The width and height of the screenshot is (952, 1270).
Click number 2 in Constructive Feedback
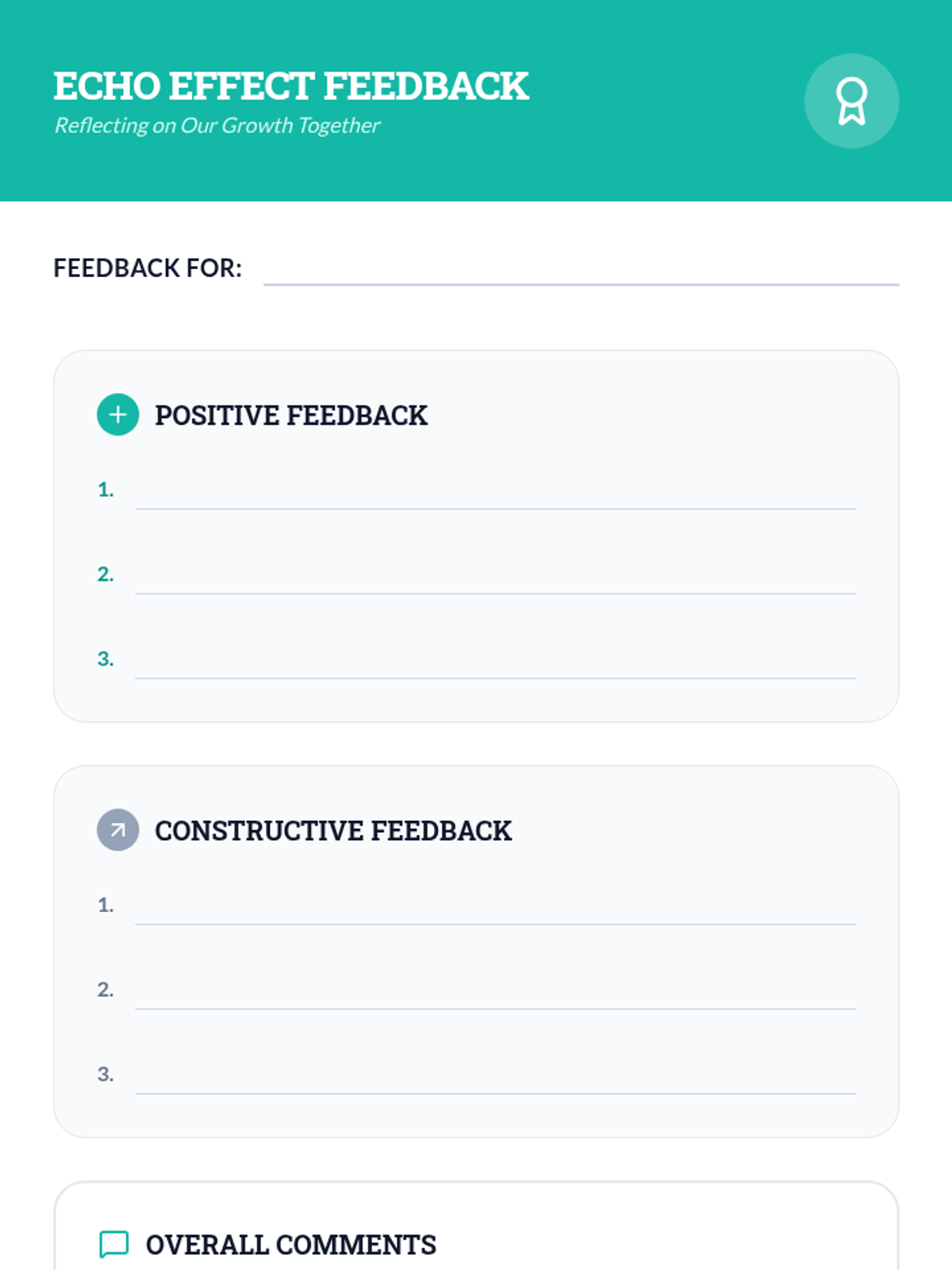106,990
